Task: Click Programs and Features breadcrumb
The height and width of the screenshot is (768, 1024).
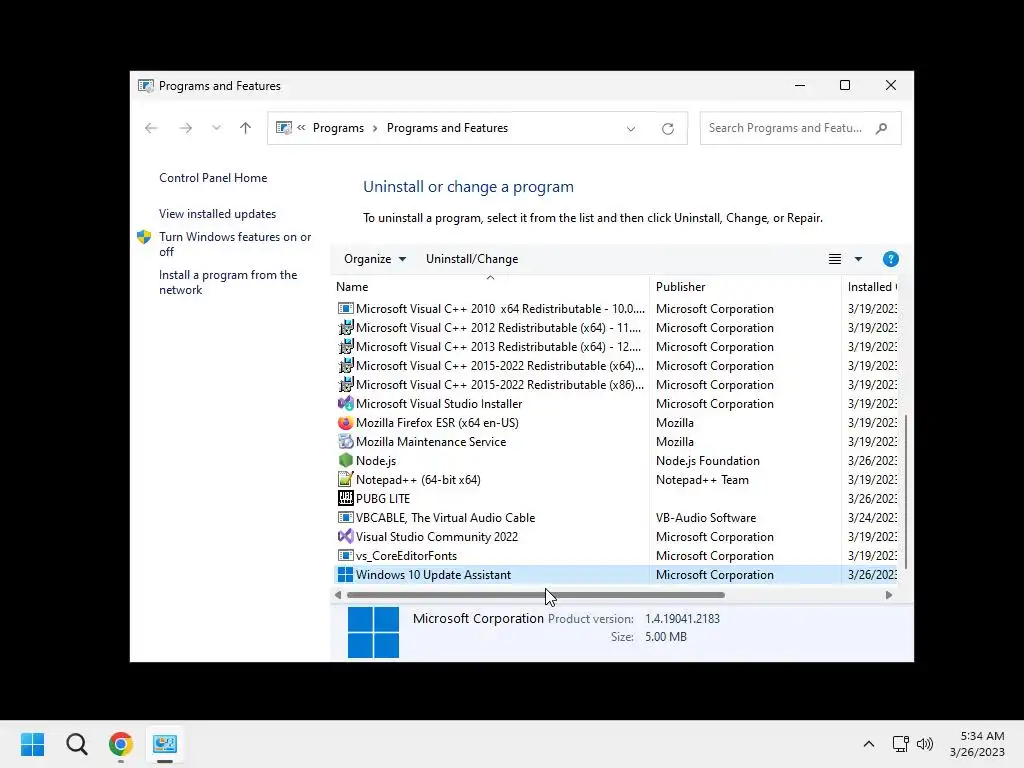Action: [447, 128]
